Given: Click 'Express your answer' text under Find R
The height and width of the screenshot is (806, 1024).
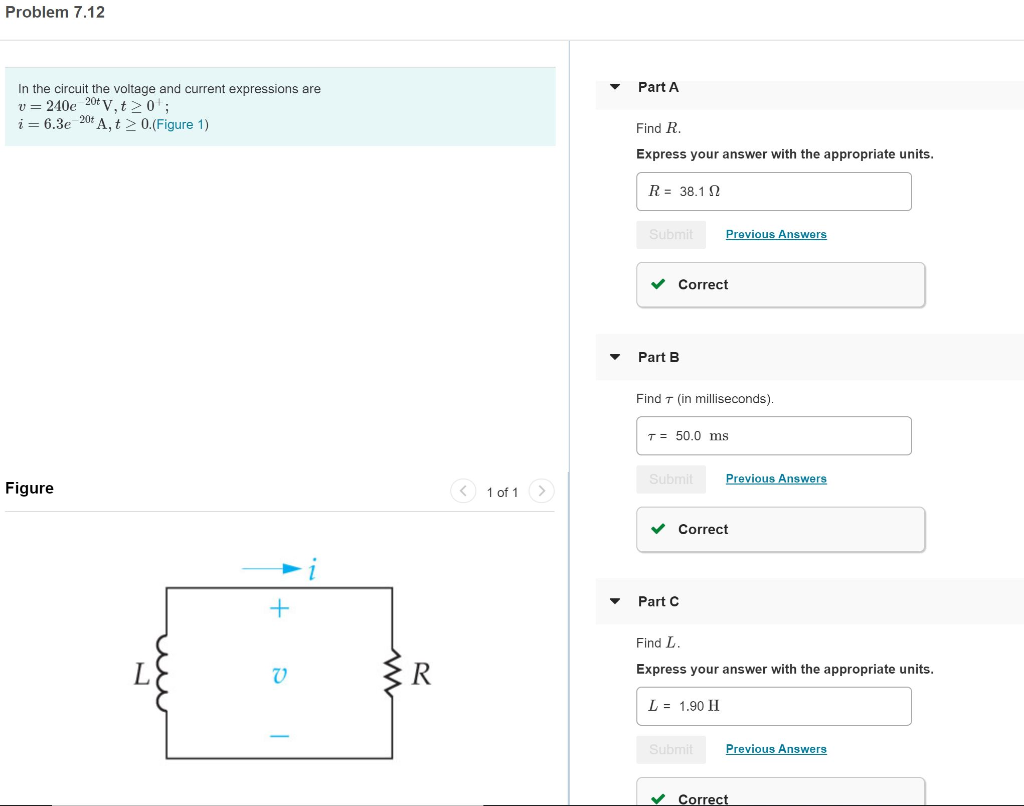Looking at the screenshot, I should coord(784,154).
